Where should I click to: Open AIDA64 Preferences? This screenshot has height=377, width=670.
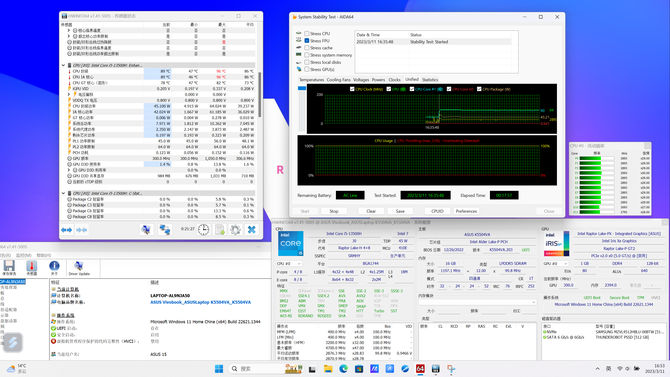click(x=466, y=211)
